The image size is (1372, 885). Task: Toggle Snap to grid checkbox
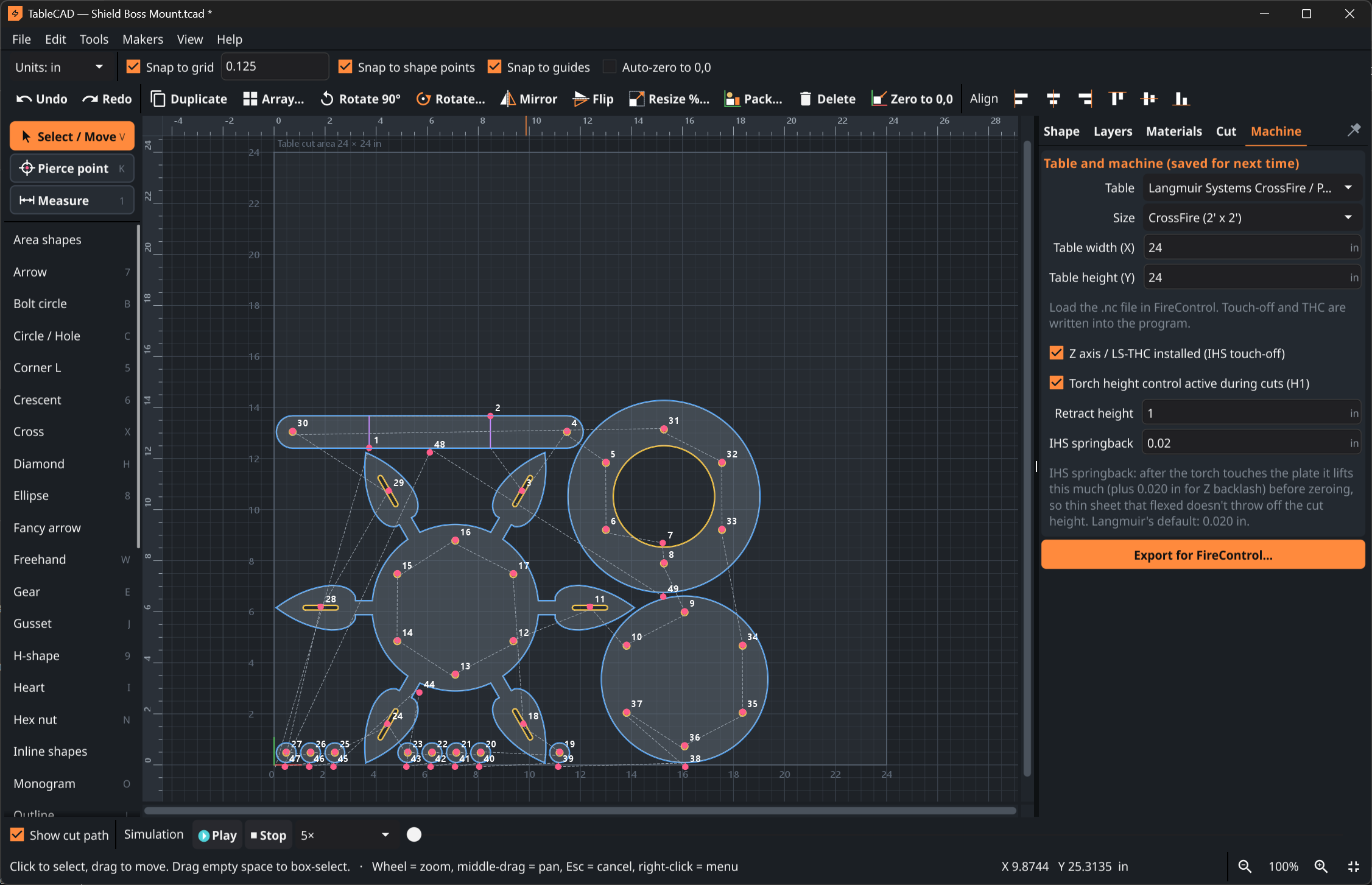pyautogui.click(x=133, y=66)
